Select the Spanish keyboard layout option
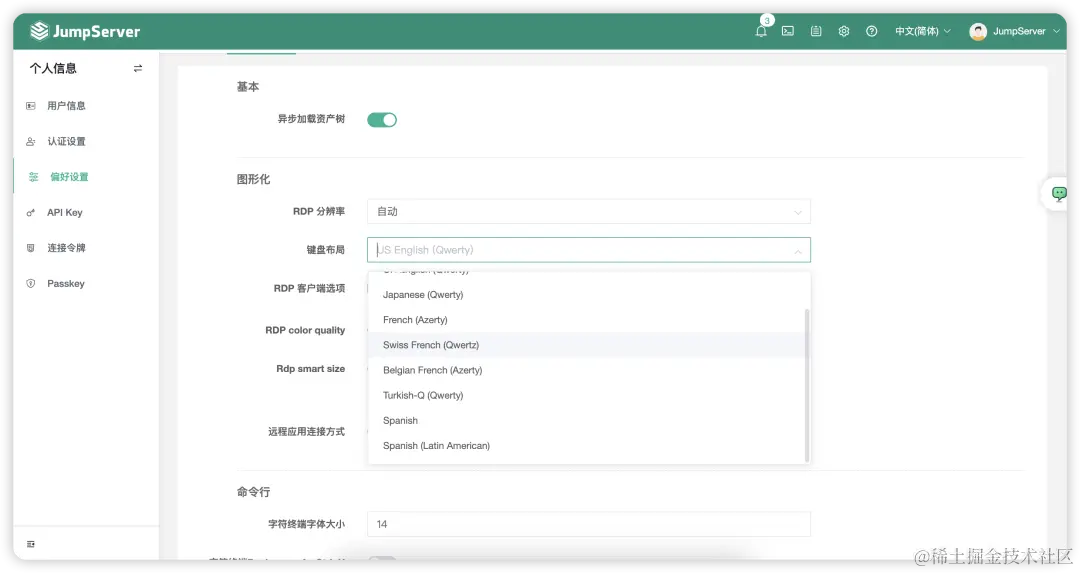This screenshot has height=573, width=1080. point(587,421)
